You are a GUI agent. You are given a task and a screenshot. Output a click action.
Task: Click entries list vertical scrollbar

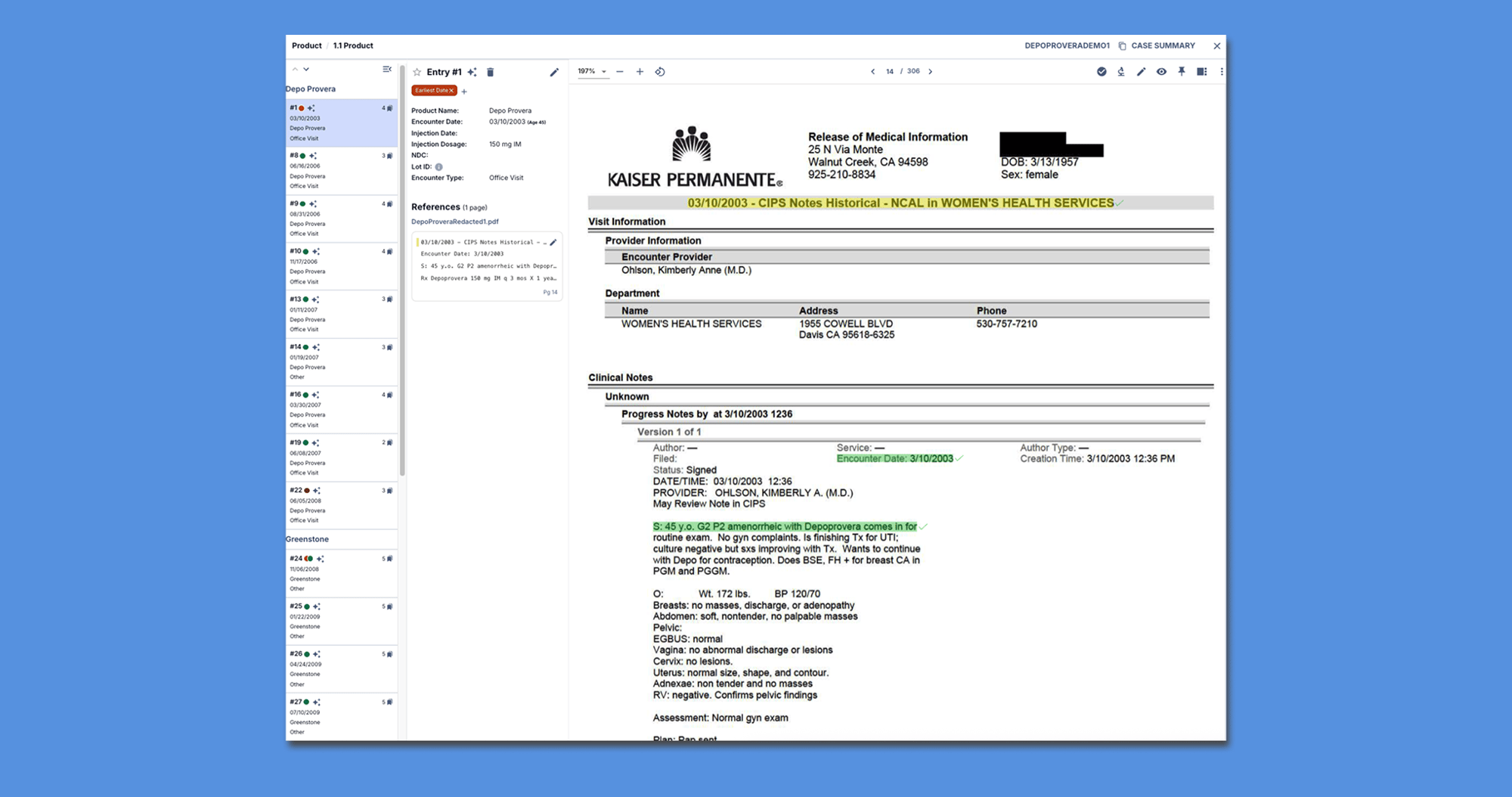(x=402, y=272)
